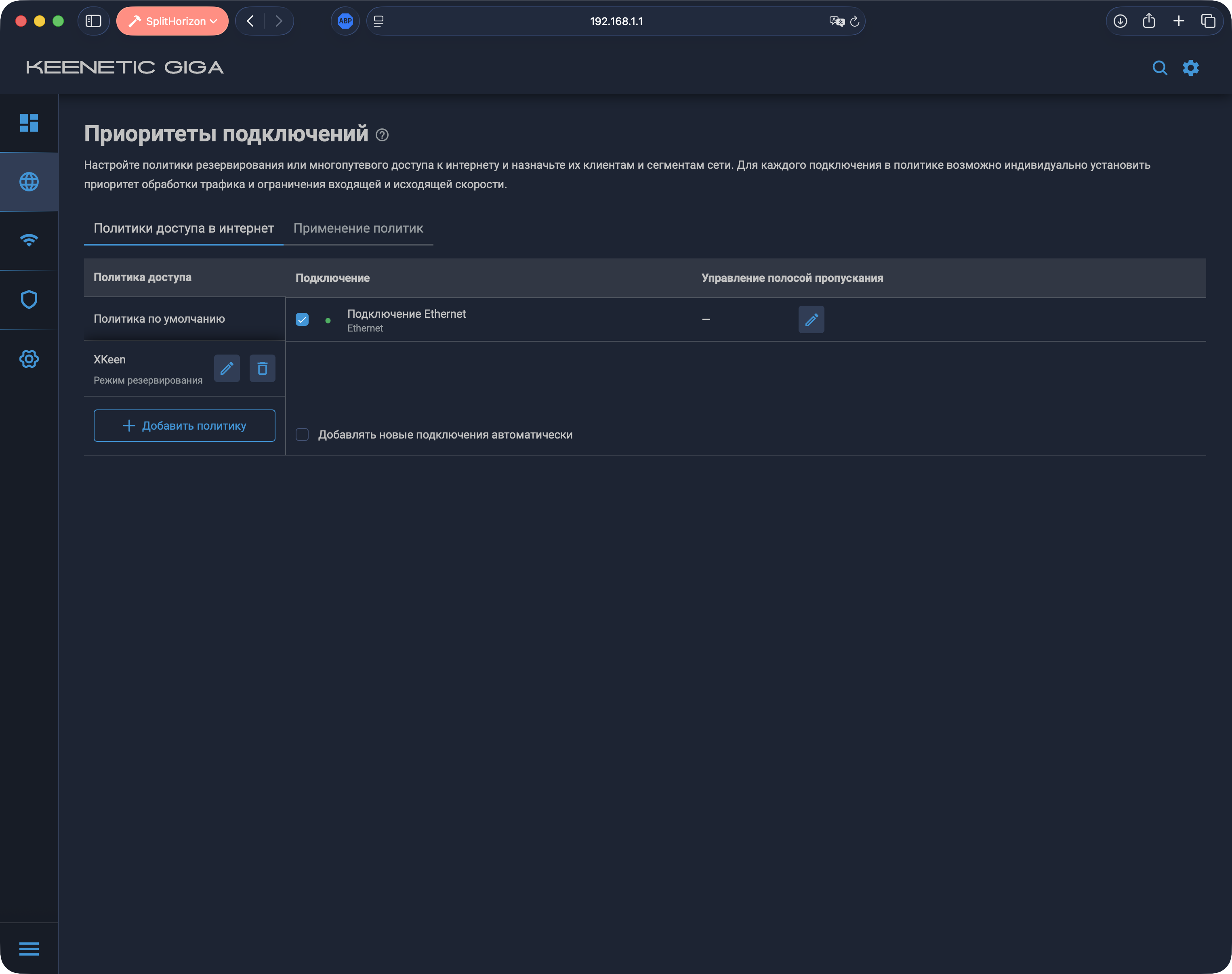Screen dimensions: 1232x974
Task: Open the gear management section in sidebar
Action: point(29,359)
